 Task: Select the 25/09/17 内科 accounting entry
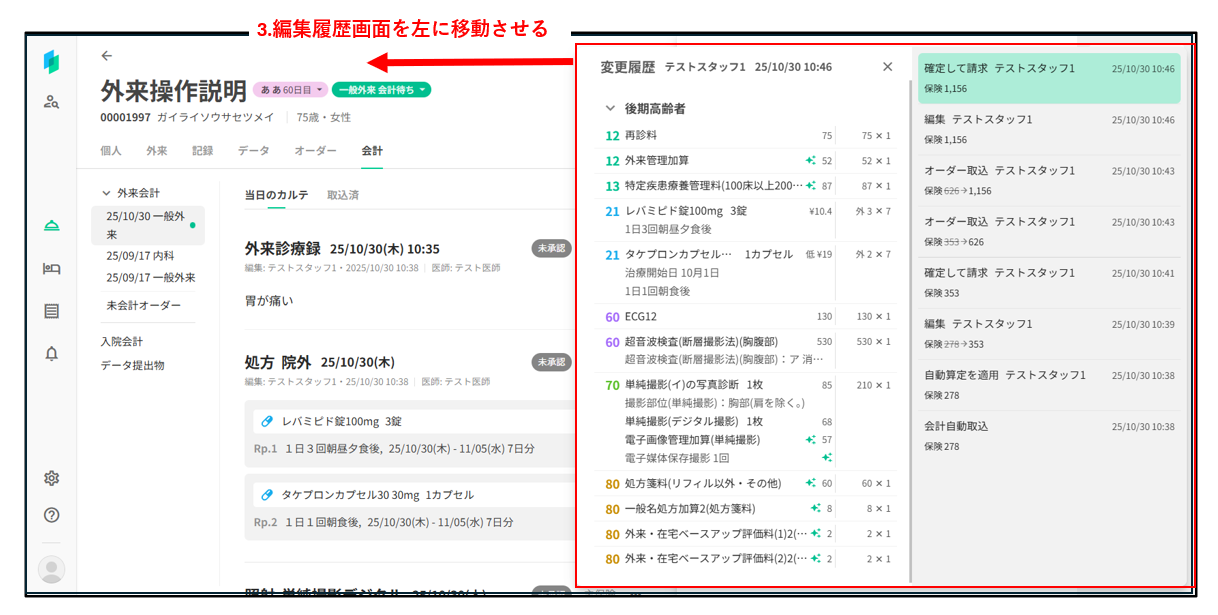coord(140,256)
